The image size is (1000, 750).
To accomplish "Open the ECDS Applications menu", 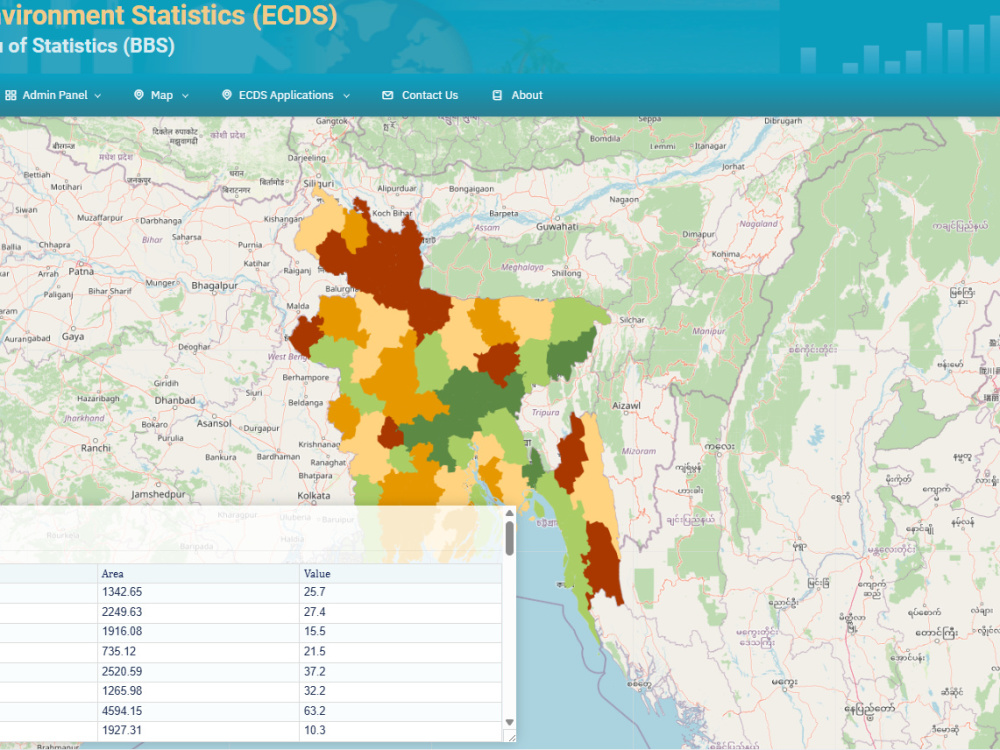I will coord(286,95).
